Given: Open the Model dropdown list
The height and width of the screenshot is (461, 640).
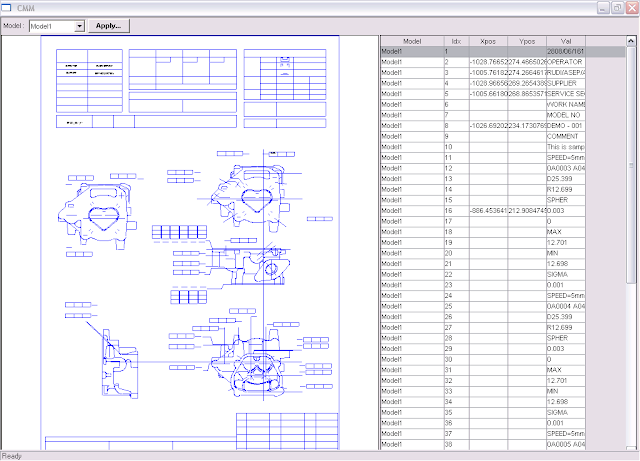Looking at the screenshot, I should click(79, 26).
